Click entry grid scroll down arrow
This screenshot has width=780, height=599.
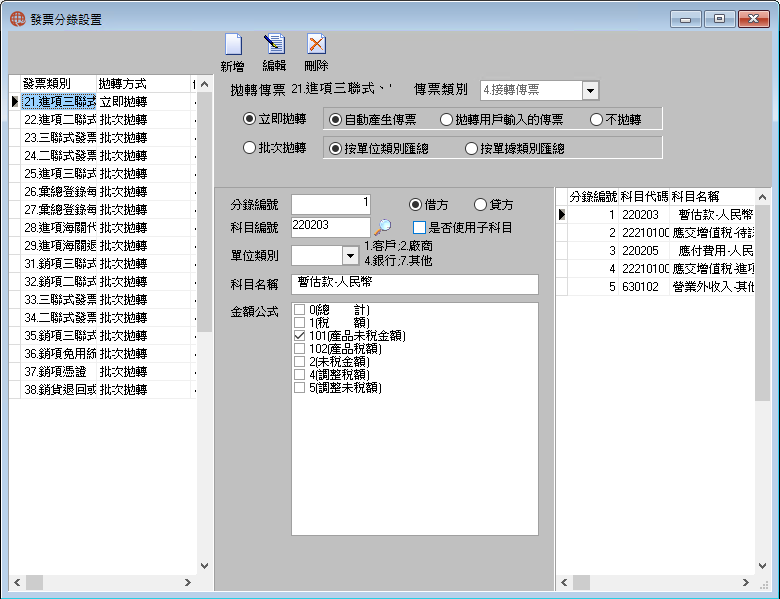pyautogui.click(x=762, y=566)
